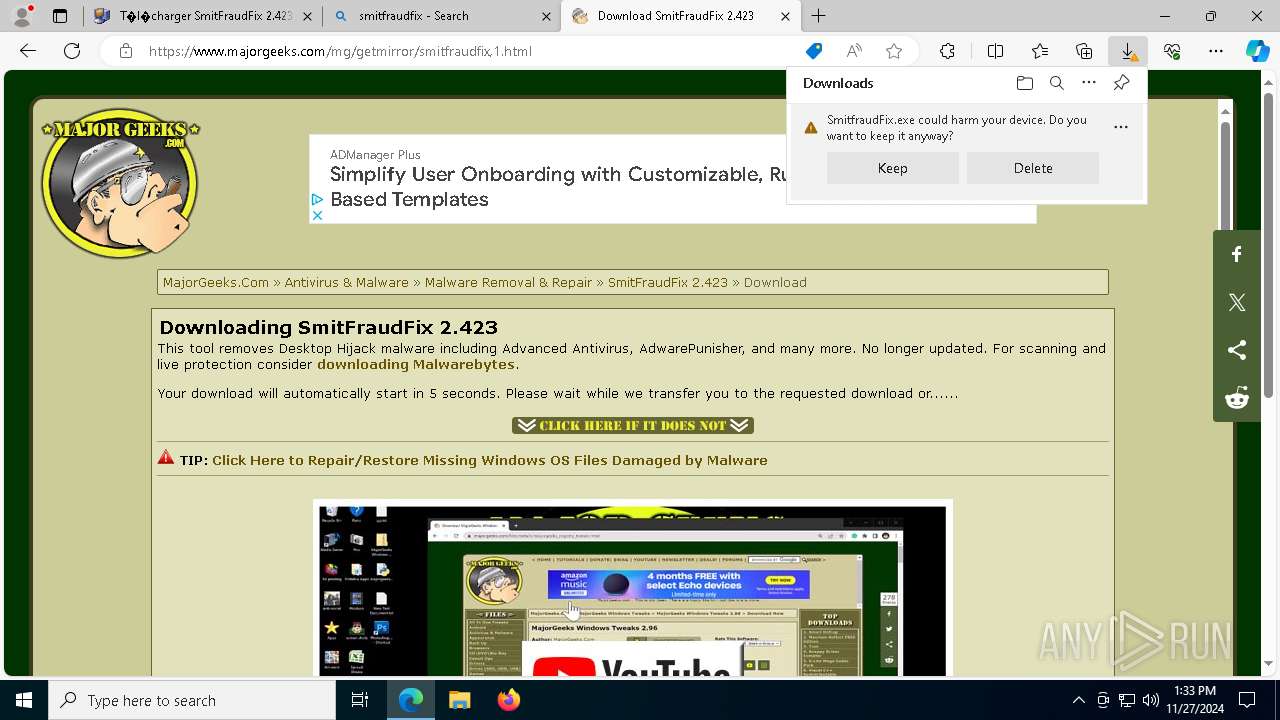The height and width of the screenshot is (720, 1280).
Task: Open more options in Downloads panel header
Action: (1089, 83)
